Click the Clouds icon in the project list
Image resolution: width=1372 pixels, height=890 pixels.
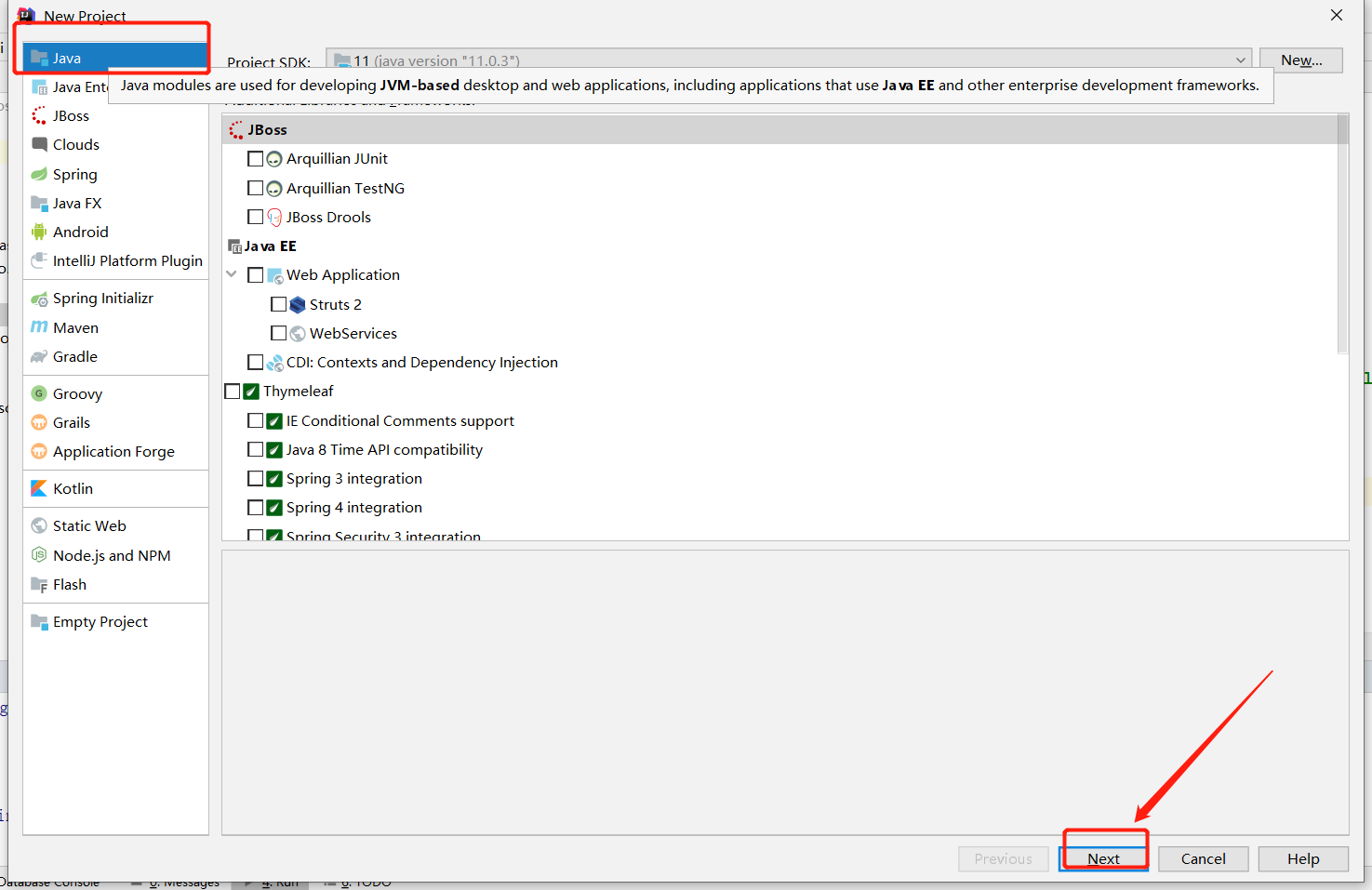[39, 144]
